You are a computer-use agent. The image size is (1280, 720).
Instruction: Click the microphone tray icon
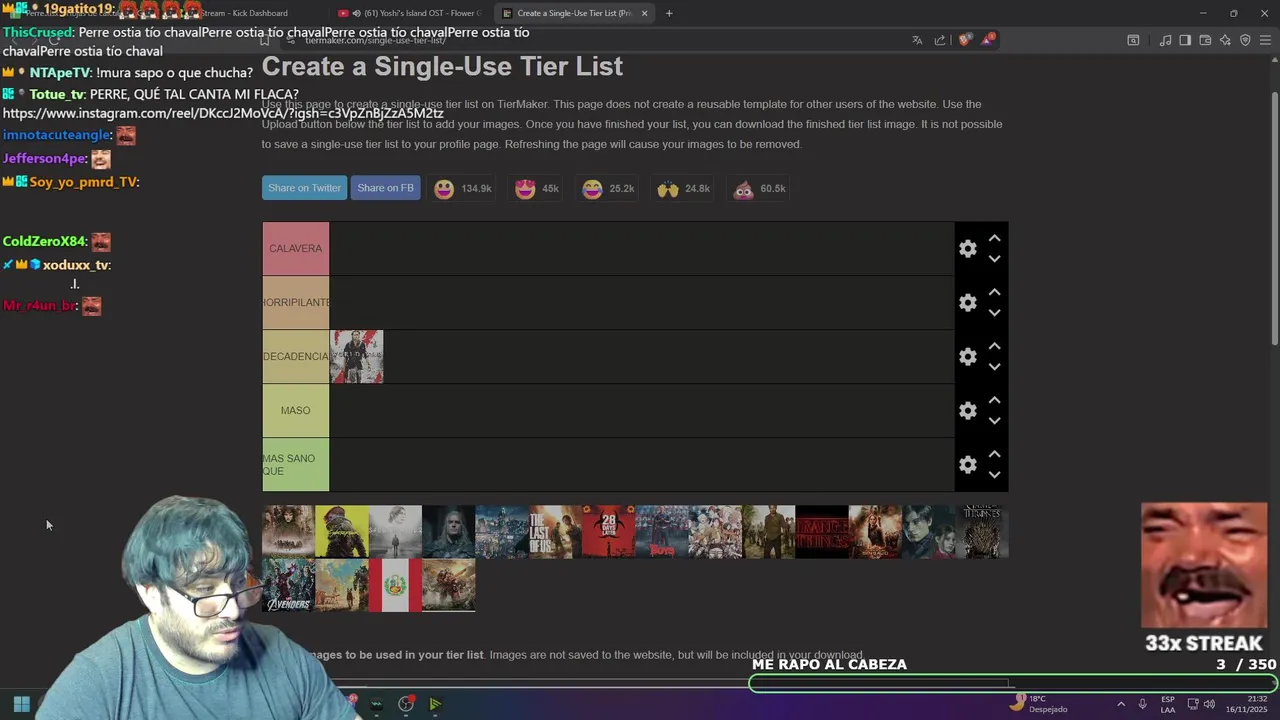[x=1142, y=704]
